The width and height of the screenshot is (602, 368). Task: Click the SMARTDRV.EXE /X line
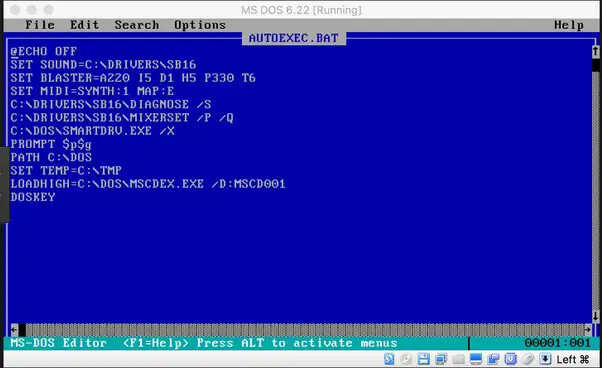pos(93,131)
